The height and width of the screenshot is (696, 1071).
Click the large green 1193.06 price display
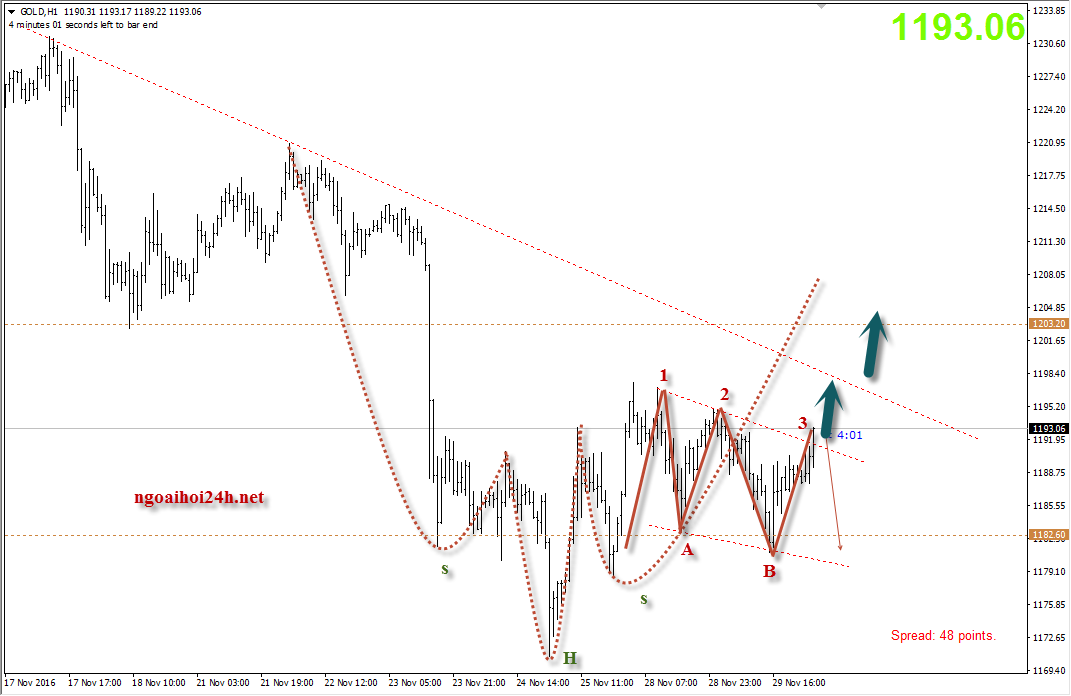pyautogui.click(x=958, y=28)
